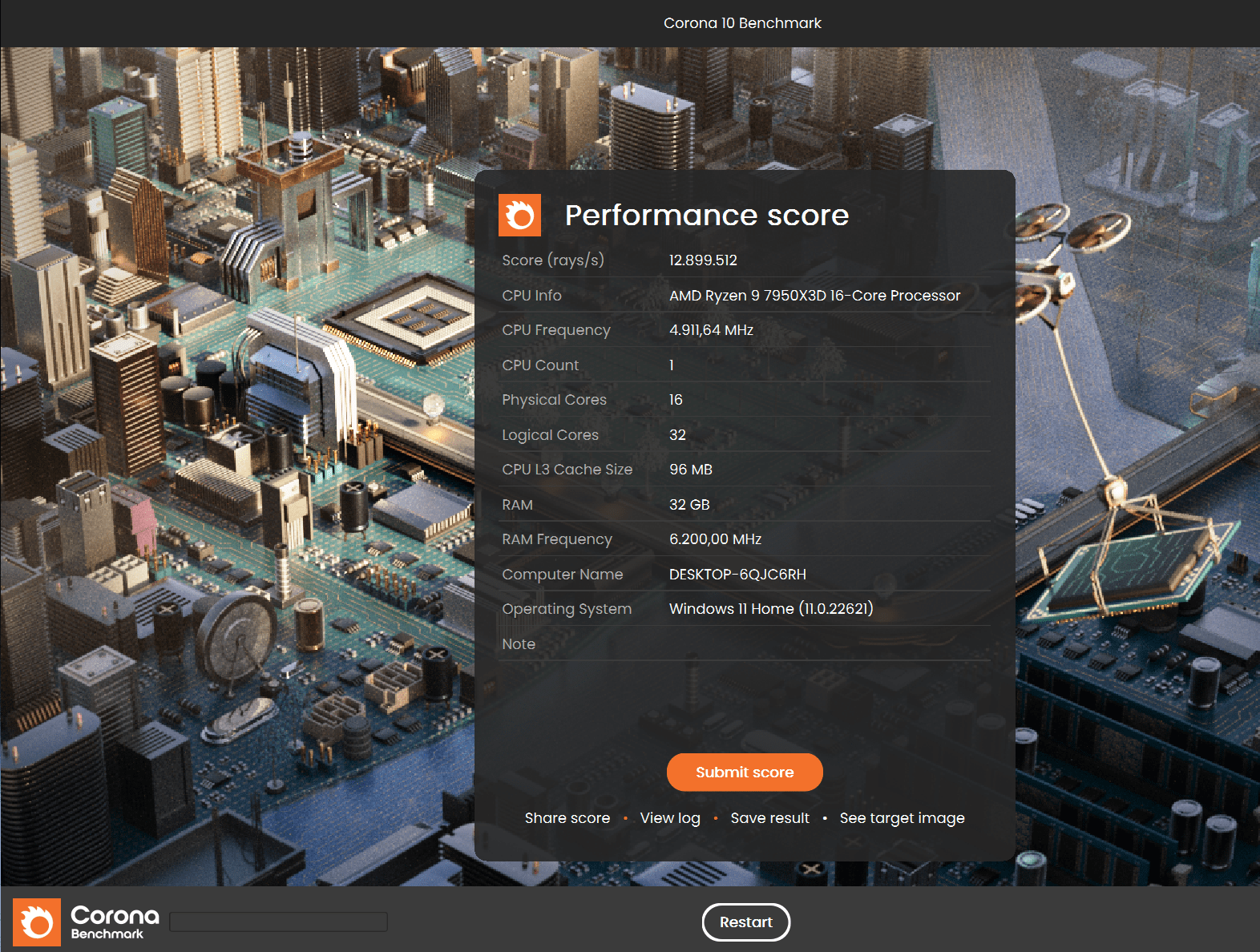Click the Save result link

(x=769, y=818)
